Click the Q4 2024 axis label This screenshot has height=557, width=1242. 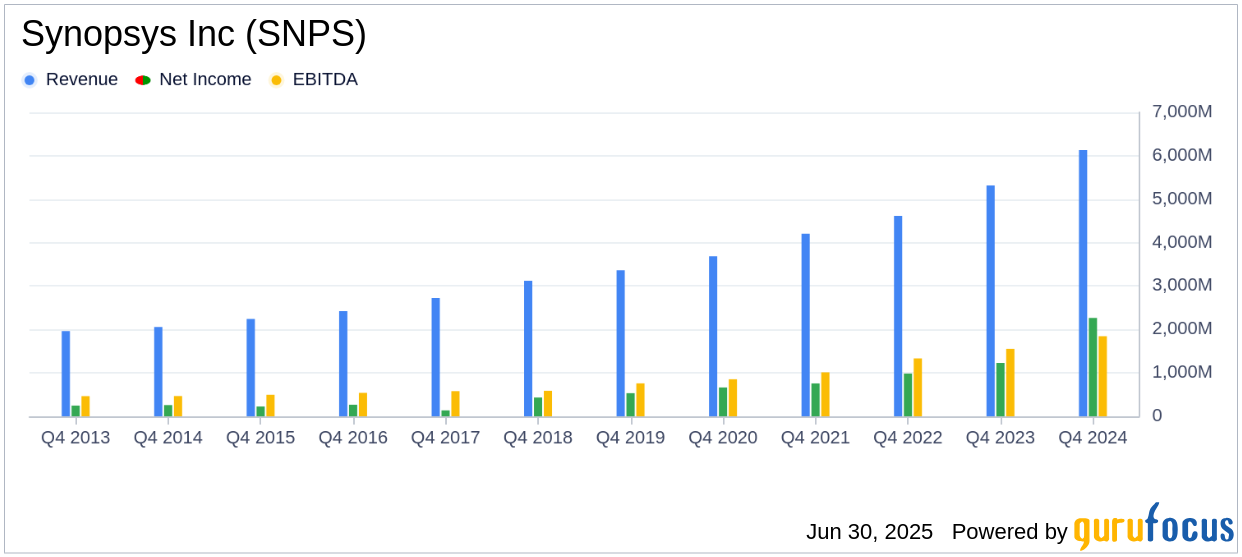pyautogui.click(x=1093, y=438)
